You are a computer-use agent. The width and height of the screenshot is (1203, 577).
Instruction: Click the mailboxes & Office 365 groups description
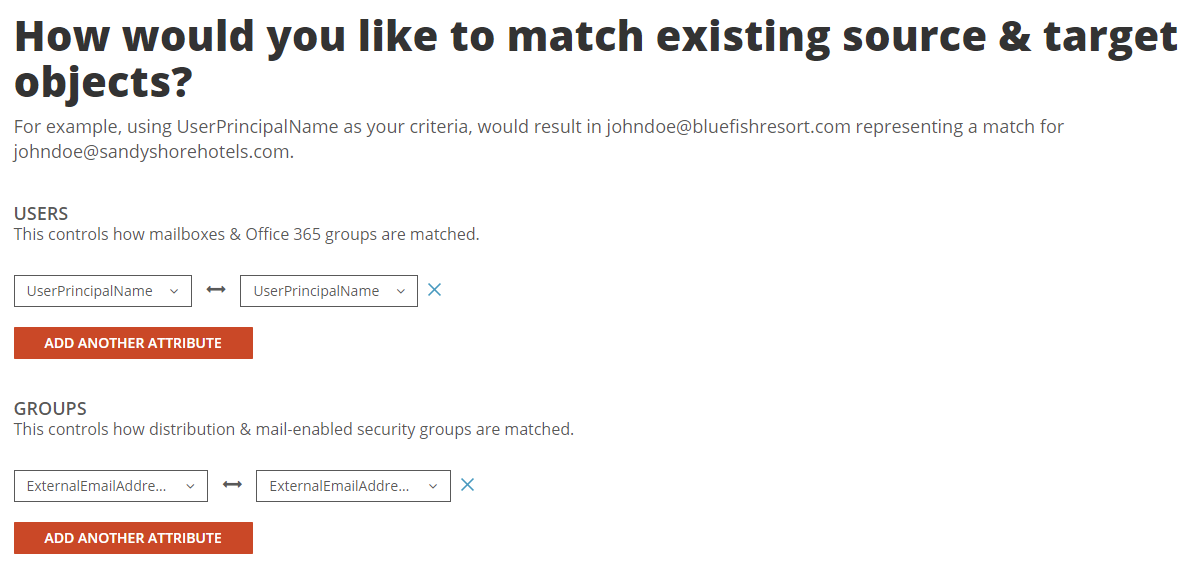point(247,235)
